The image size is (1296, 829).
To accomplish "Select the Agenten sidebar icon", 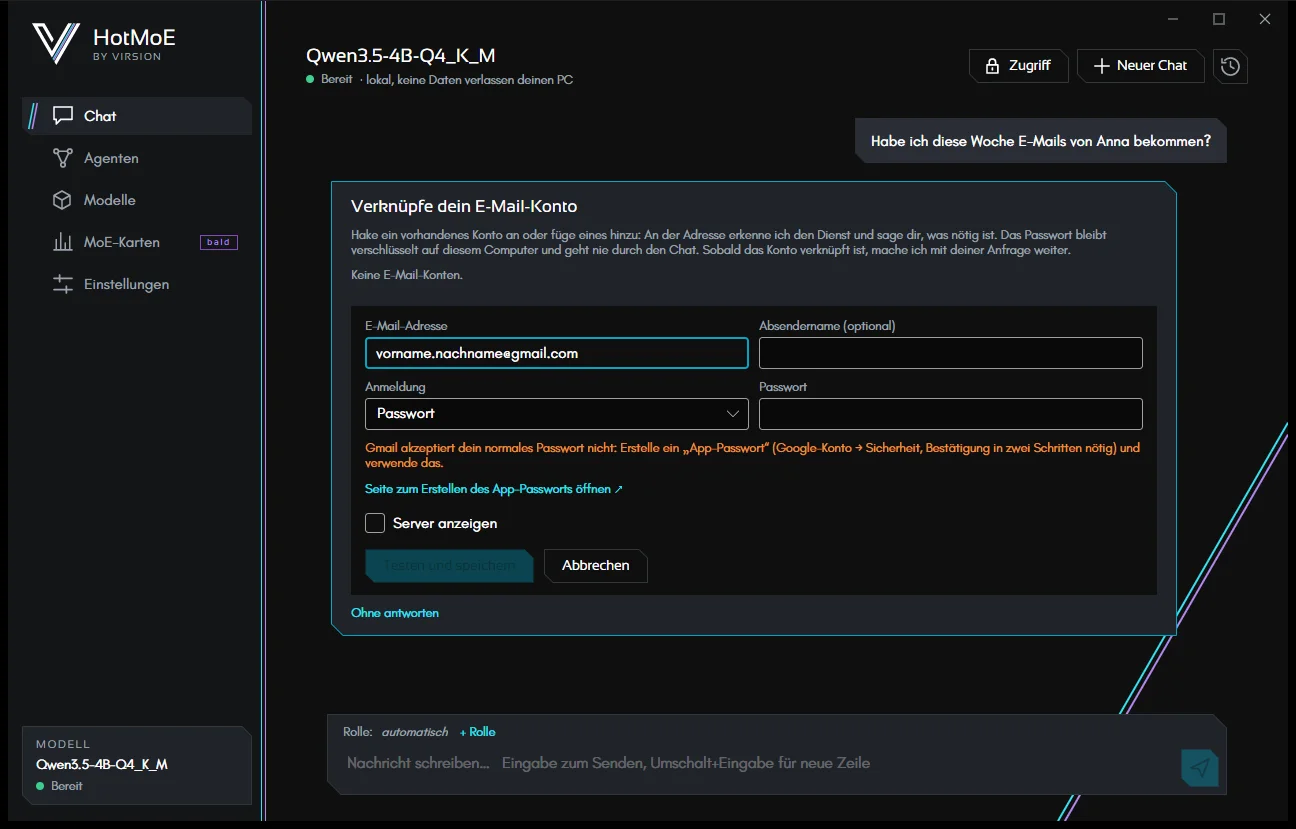I will click(x=63, y=158).
